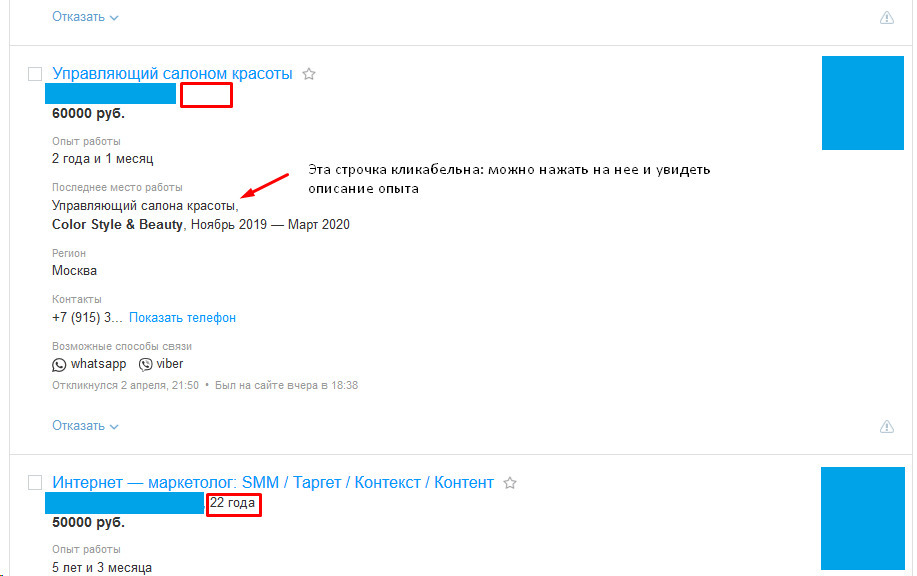917x576 pixels.
Task: Star the Интернет-маркетолог resume
Action: pyautogui.click(x=510, y=482)
